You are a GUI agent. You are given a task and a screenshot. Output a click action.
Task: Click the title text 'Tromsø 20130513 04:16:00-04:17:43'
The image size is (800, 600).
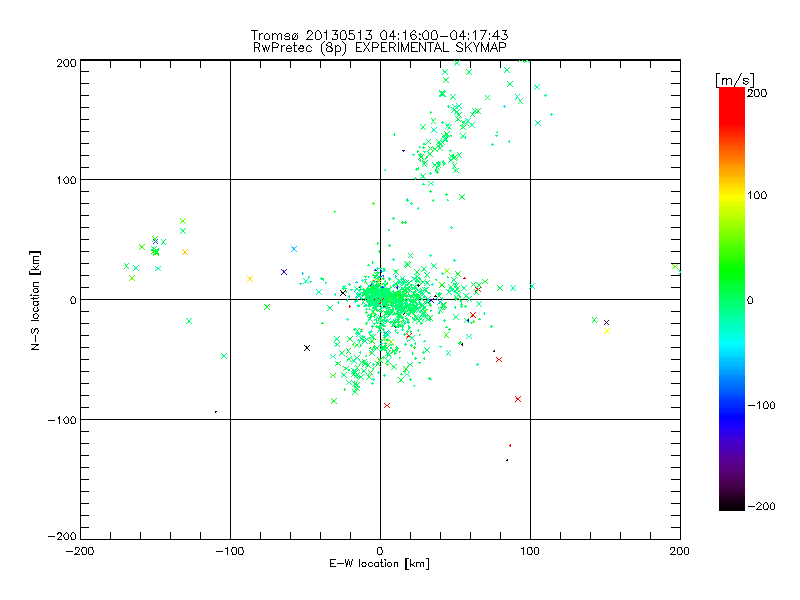(x=380, y=35)
